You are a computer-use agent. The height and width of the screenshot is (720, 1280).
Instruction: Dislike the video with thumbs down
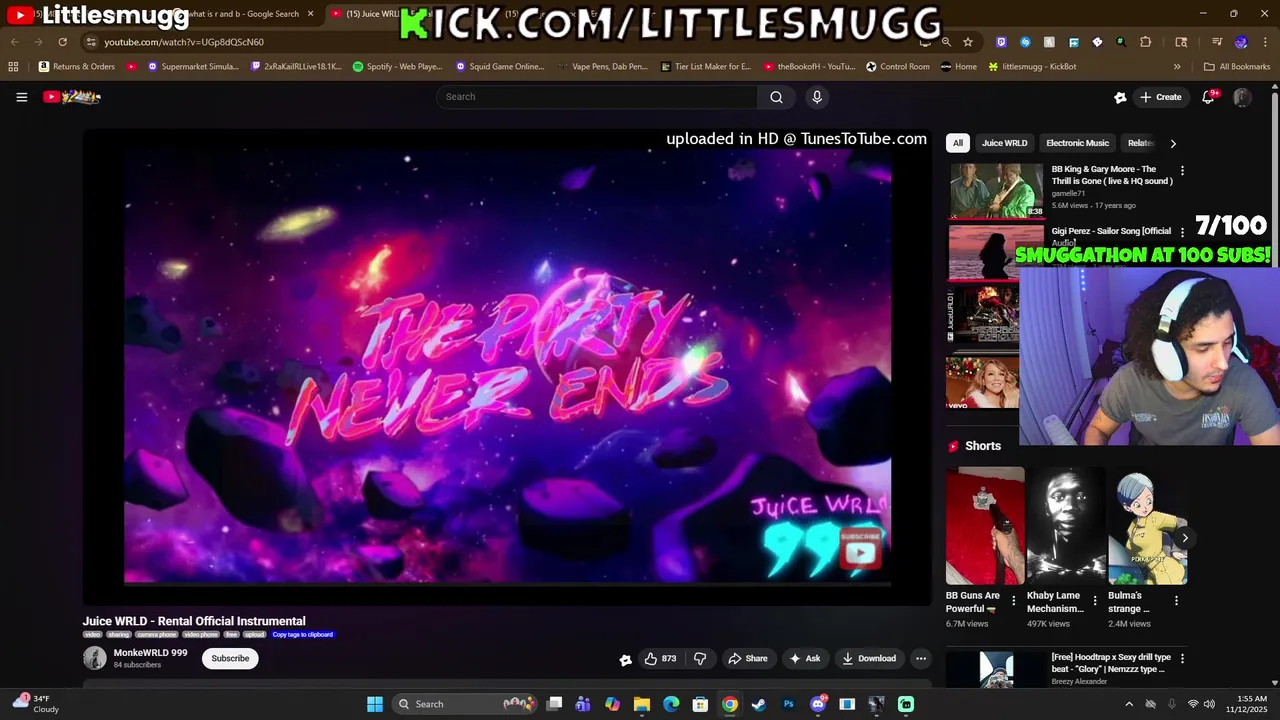(x=700, y=658)
